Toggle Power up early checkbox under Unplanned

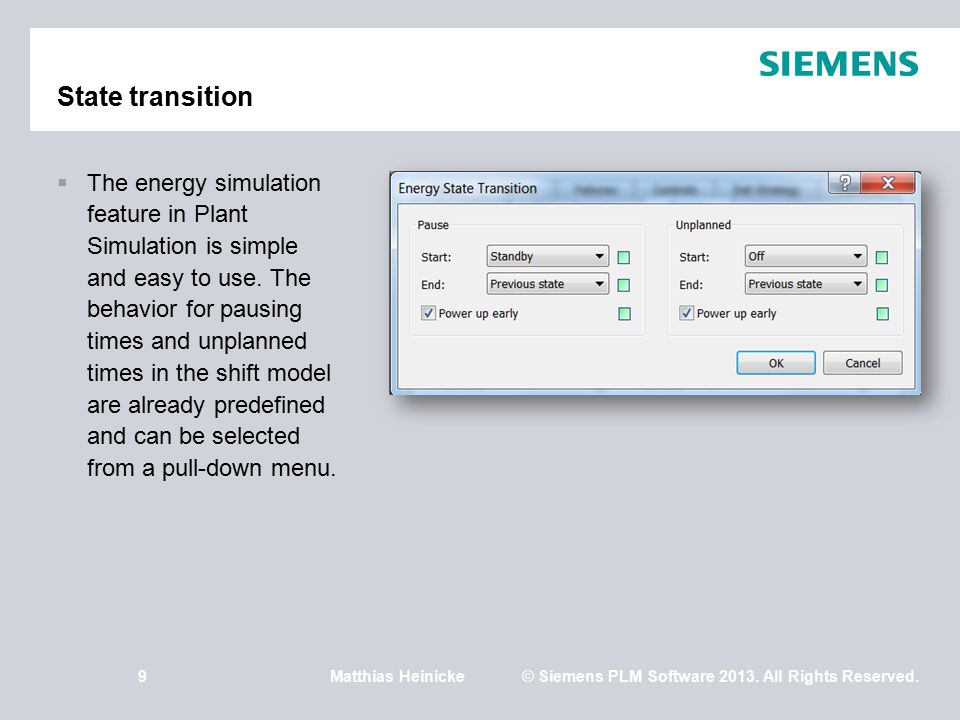tap(686, 313)
